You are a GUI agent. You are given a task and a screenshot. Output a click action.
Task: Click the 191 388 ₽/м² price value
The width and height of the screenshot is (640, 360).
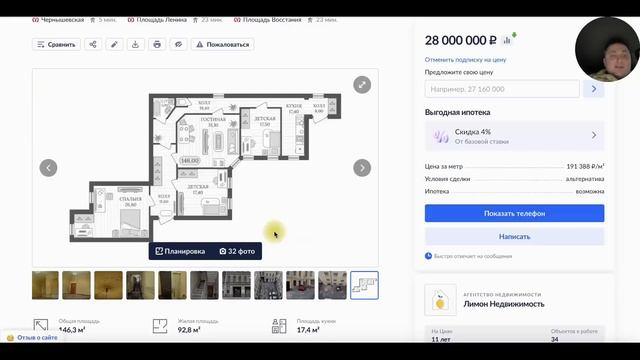585,167
